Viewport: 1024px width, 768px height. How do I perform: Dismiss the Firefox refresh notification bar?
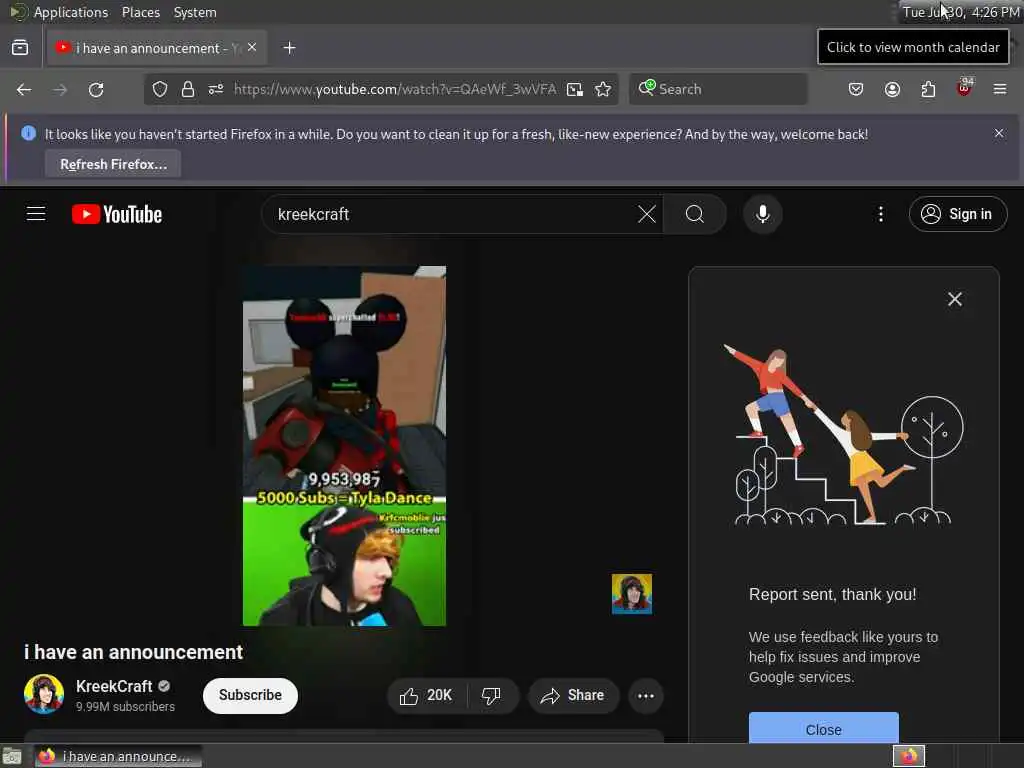click(x=999, y=133)
